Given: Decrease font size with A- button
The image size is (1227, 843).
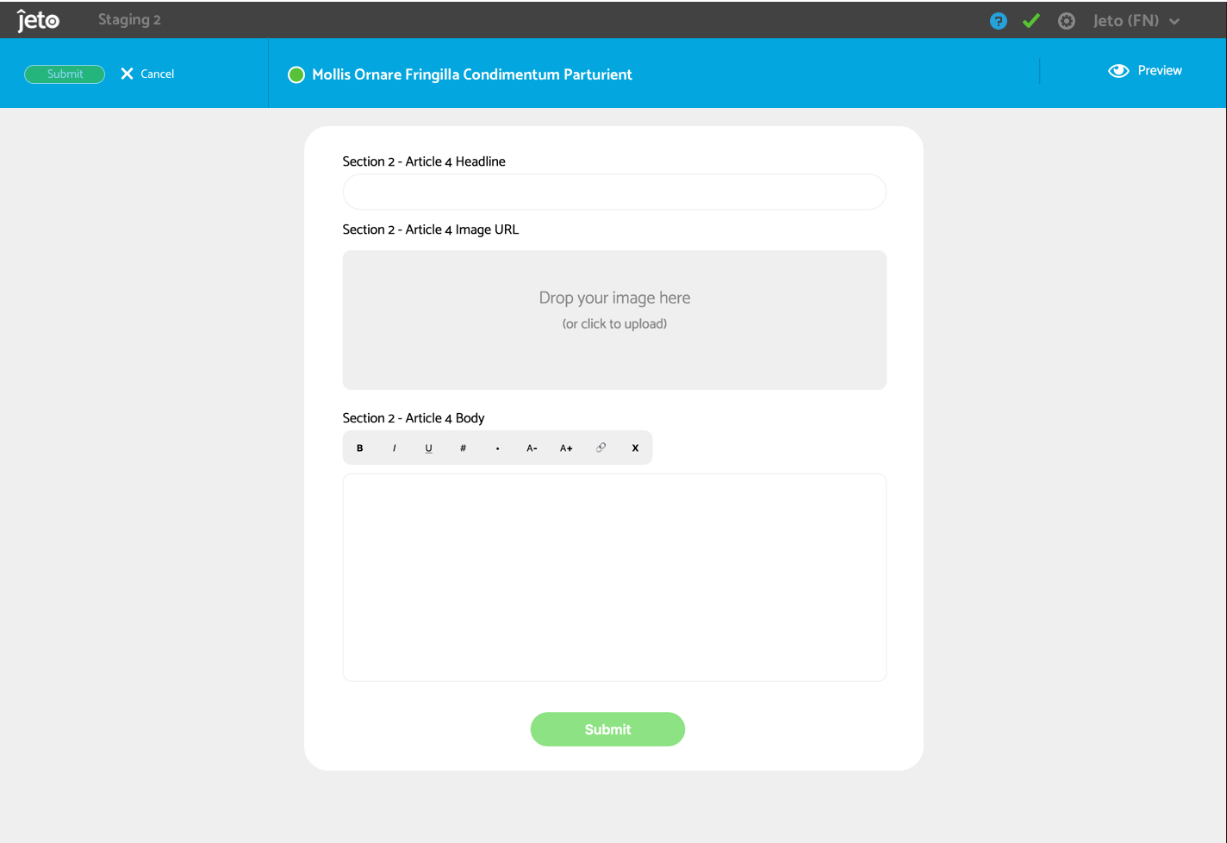Looking at the screenshot, I should (x=532, y=448).
